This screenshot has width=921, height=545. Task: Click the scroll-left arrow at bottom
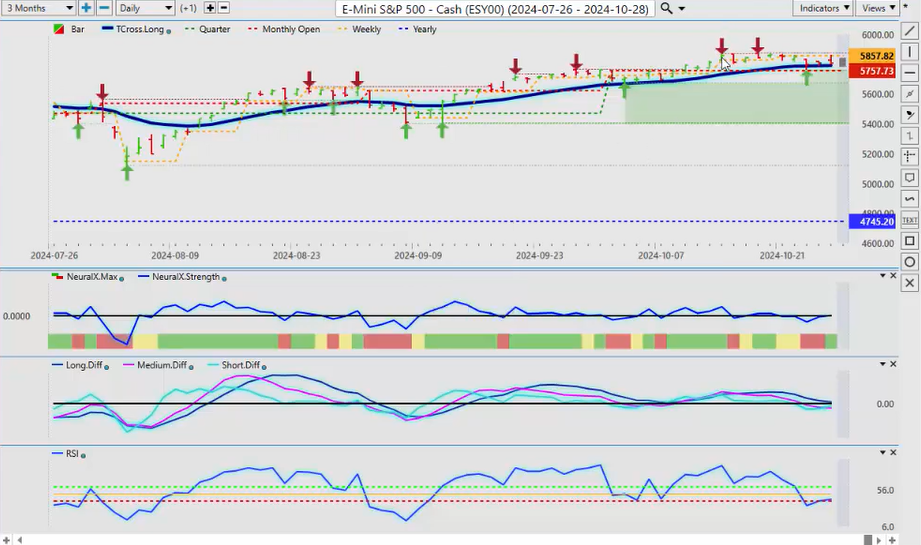20,540
